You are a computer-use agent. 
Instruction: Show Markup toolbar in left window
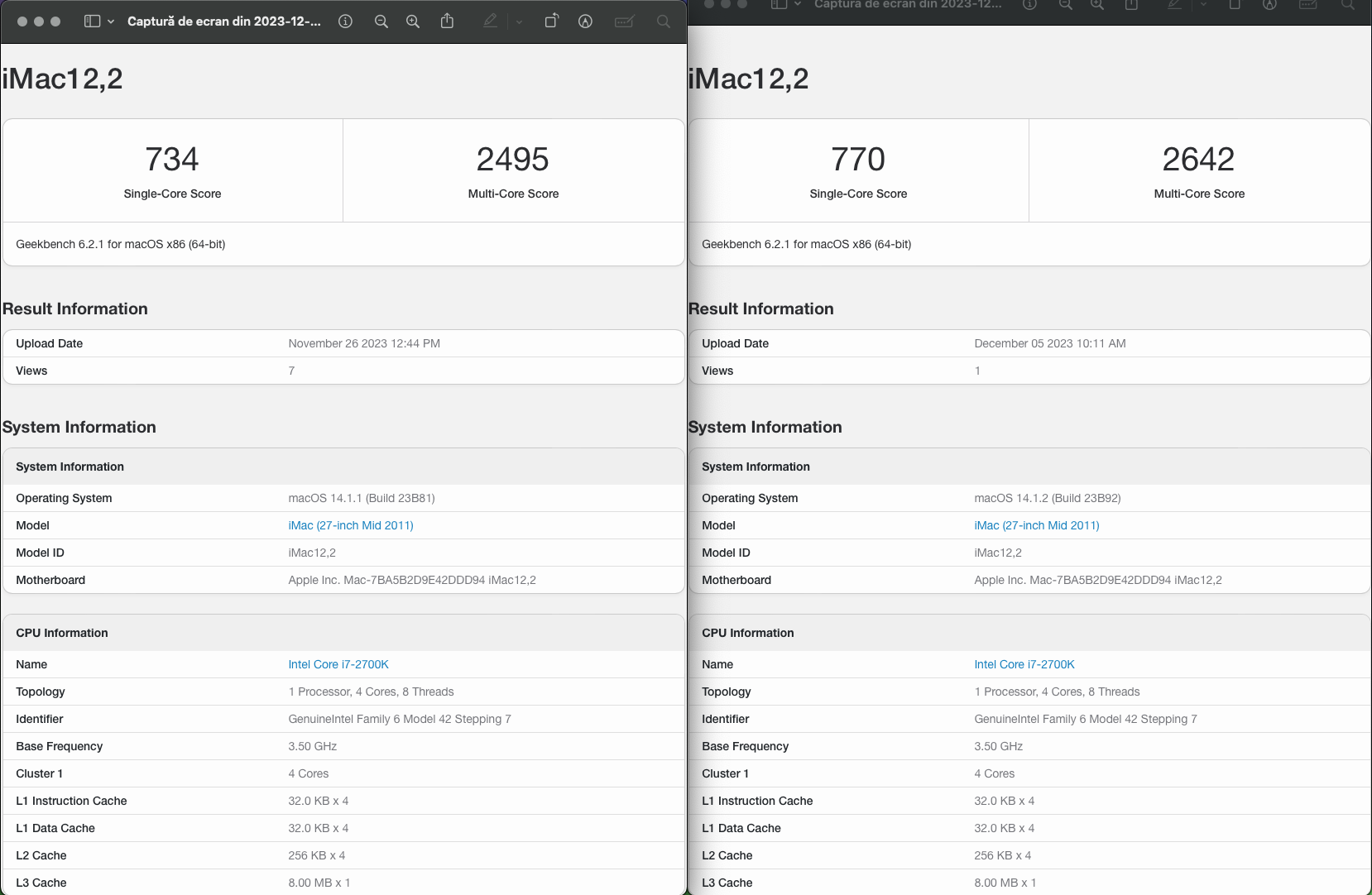pyautogui.click(x=585, y=22)
